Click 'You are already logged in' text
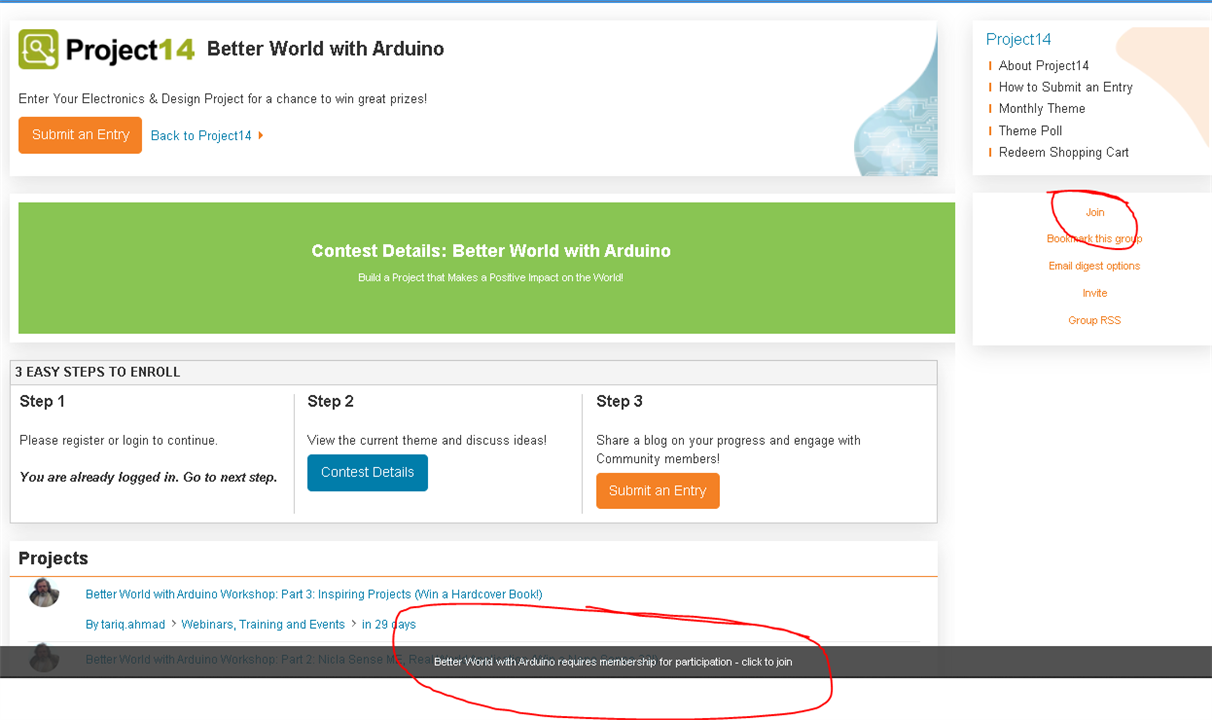 click(x=148, y=478)
